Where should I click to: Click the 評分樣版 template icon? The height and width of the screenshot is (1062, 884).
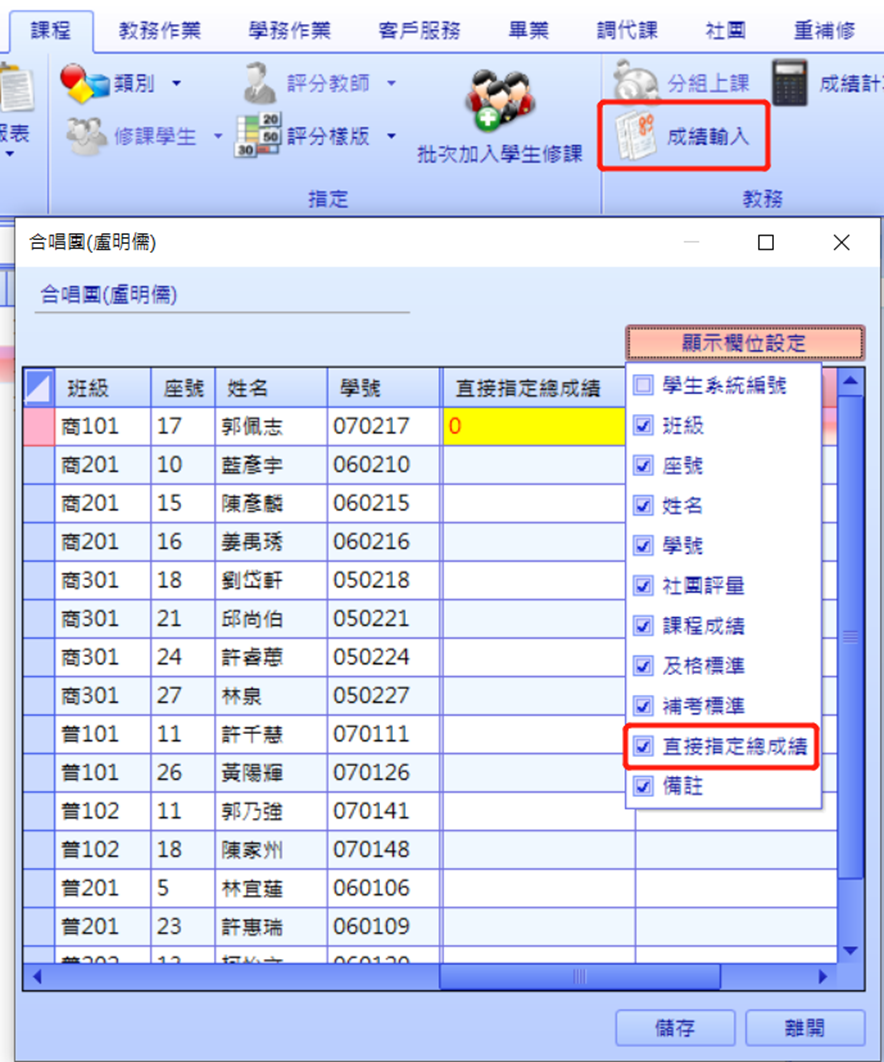[258, 135]
